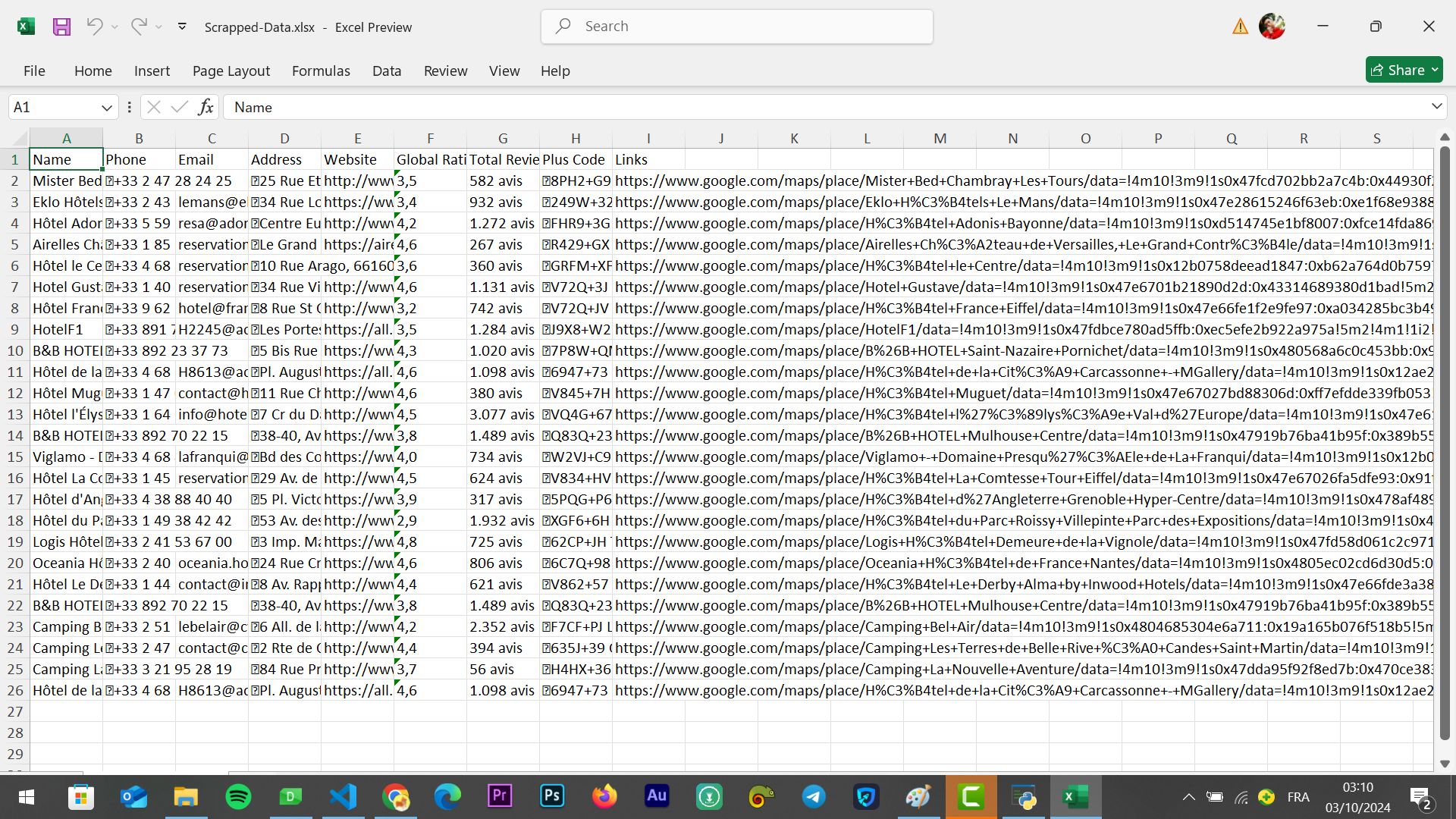Show hidden system tray icons chevron
This screenshot has width=1456, height=819.
click(x=1188, y=797)
